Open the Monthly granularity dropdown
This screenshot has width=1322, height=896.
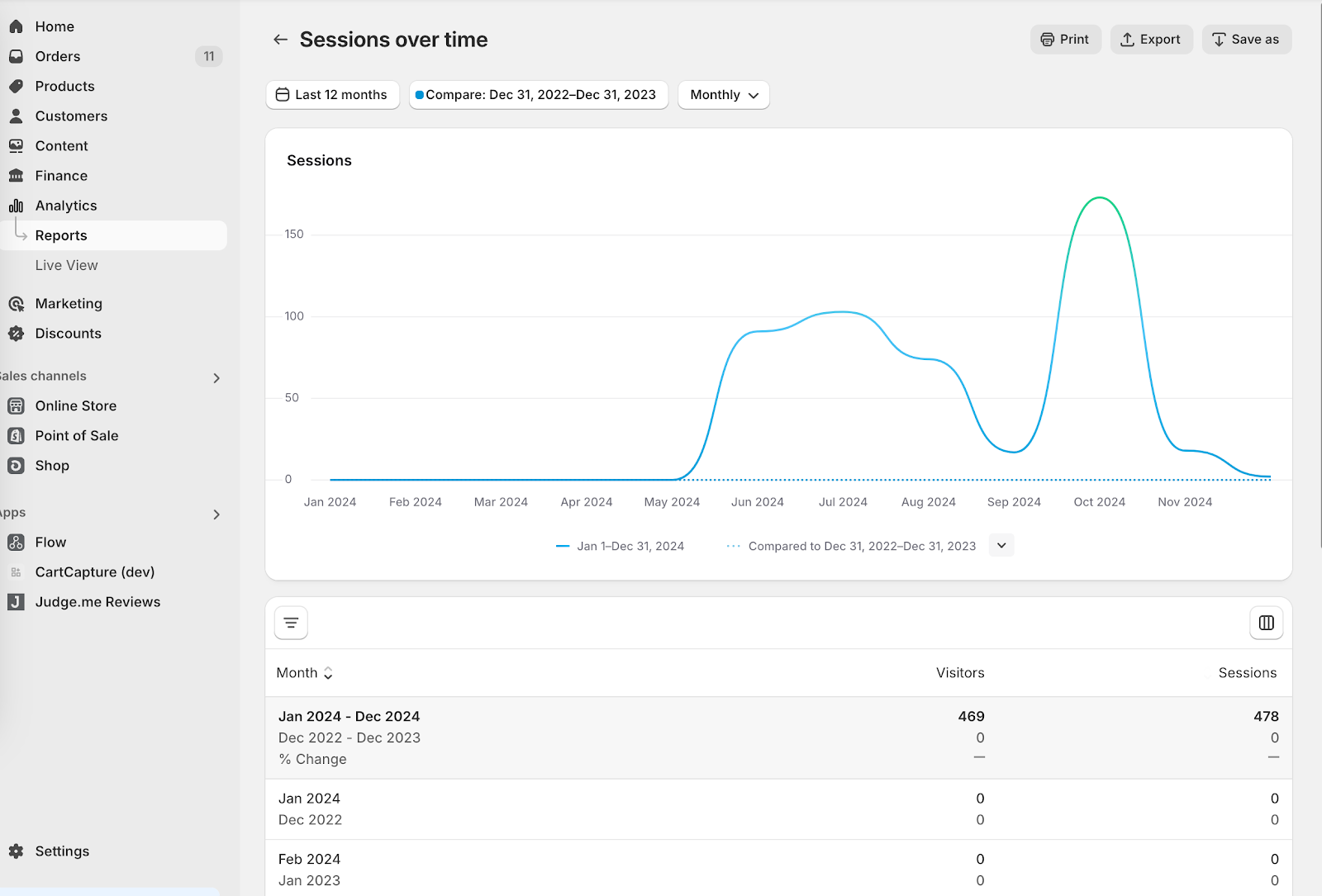[723, 95]
